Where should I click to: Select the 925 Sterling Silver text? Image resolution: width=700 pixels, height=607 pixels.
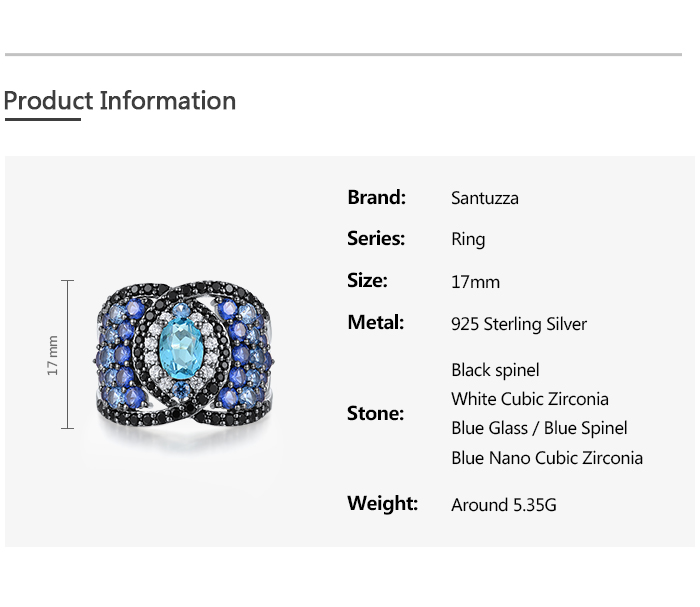tap(519, 324)
